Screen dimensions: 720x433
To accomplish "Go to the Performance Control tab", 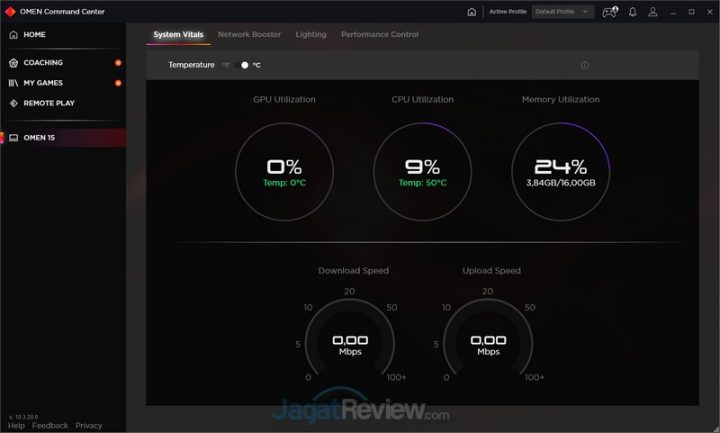I will [380, 34].
